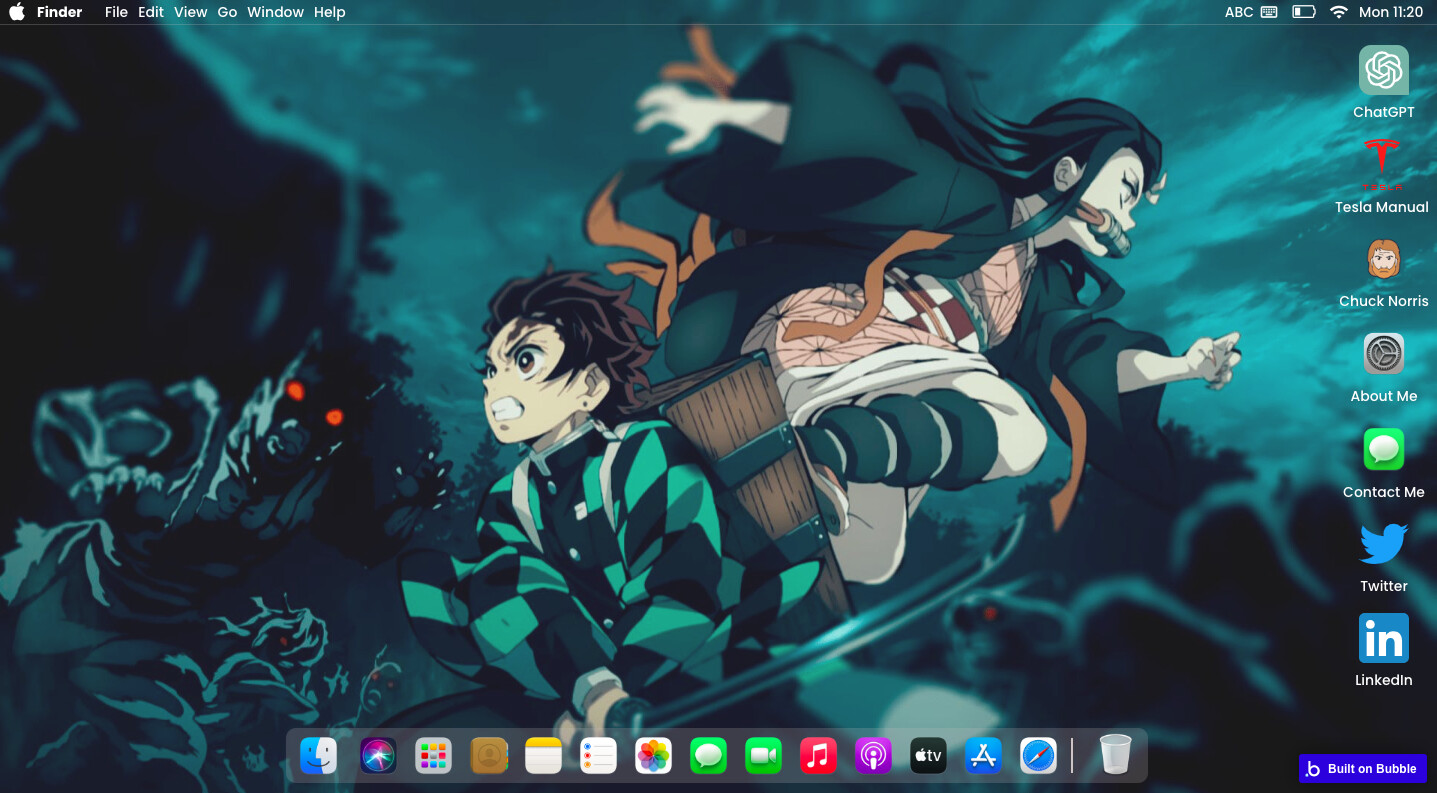Viewport: 1437px width, 793px height.
Task: Open the Help menu
Action: pyautogui.click(x=329, y=12)
